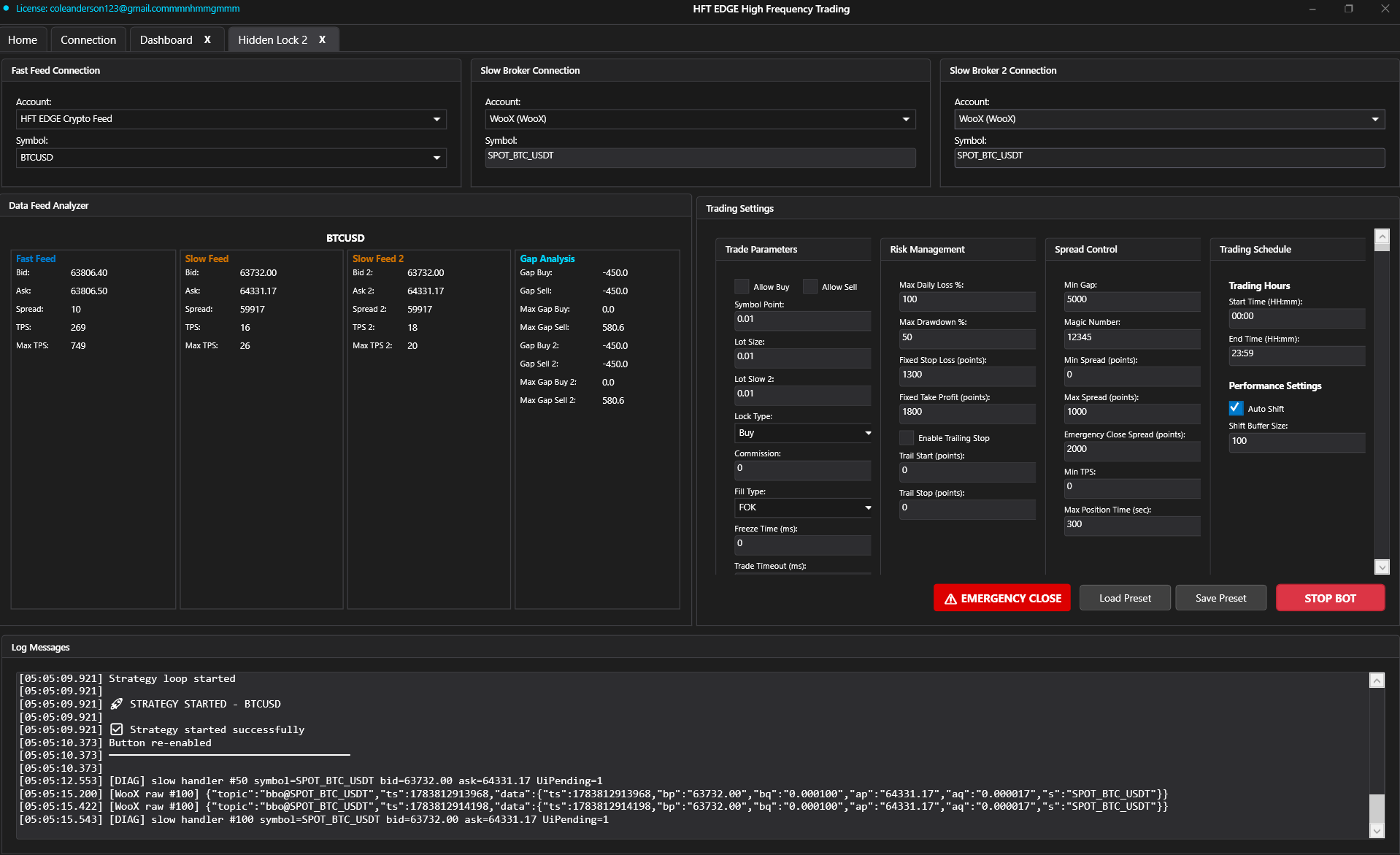Open Slow Broker Account WooX dropdown
1400x855 pixels.
[700, 119]
